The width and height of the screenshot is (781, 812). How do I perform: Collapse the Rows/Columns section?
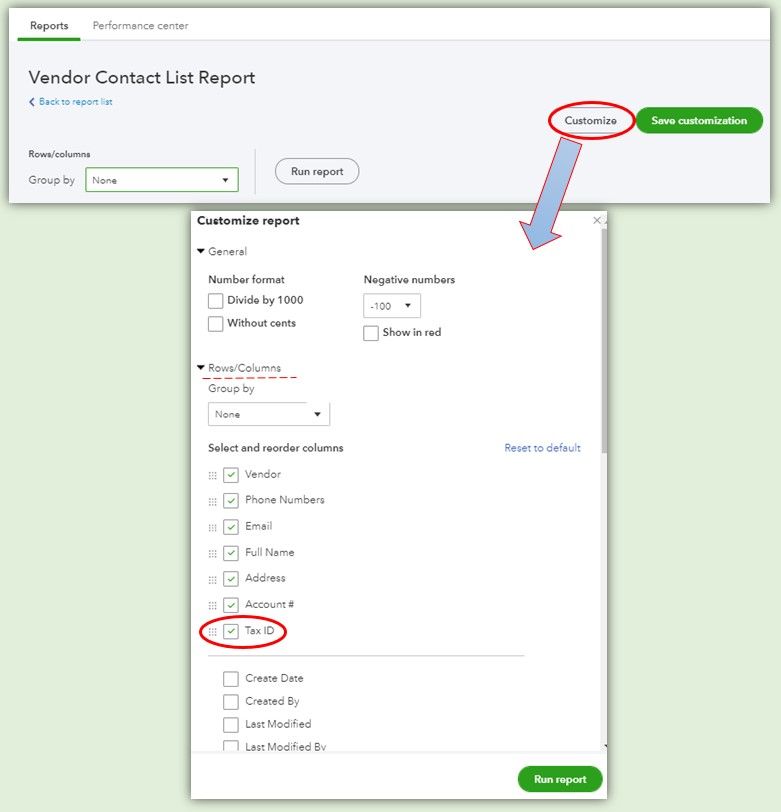click(x=201, y=368)
